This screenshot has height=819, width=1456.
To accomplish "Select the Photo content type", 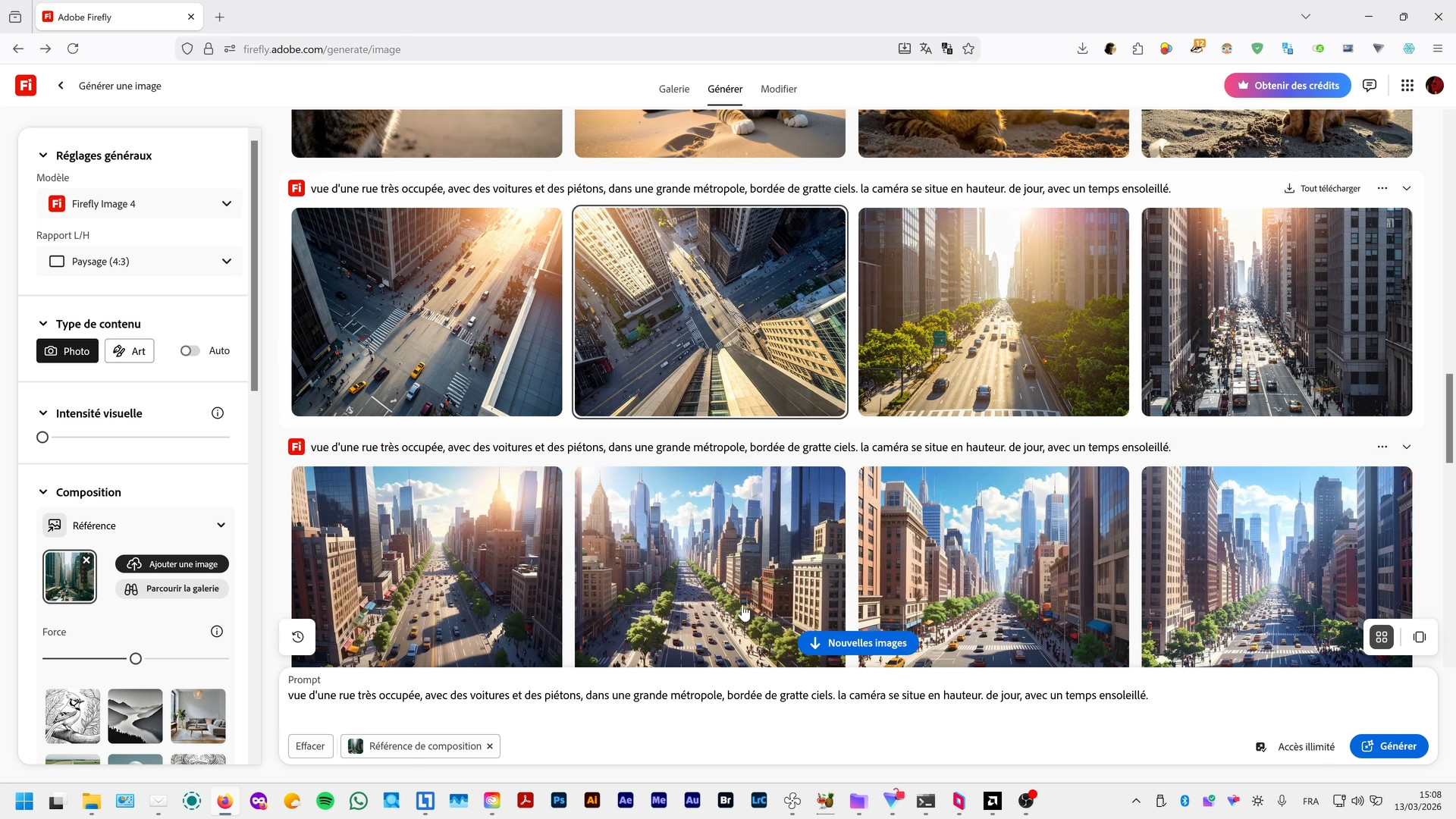I will point(67,351).
